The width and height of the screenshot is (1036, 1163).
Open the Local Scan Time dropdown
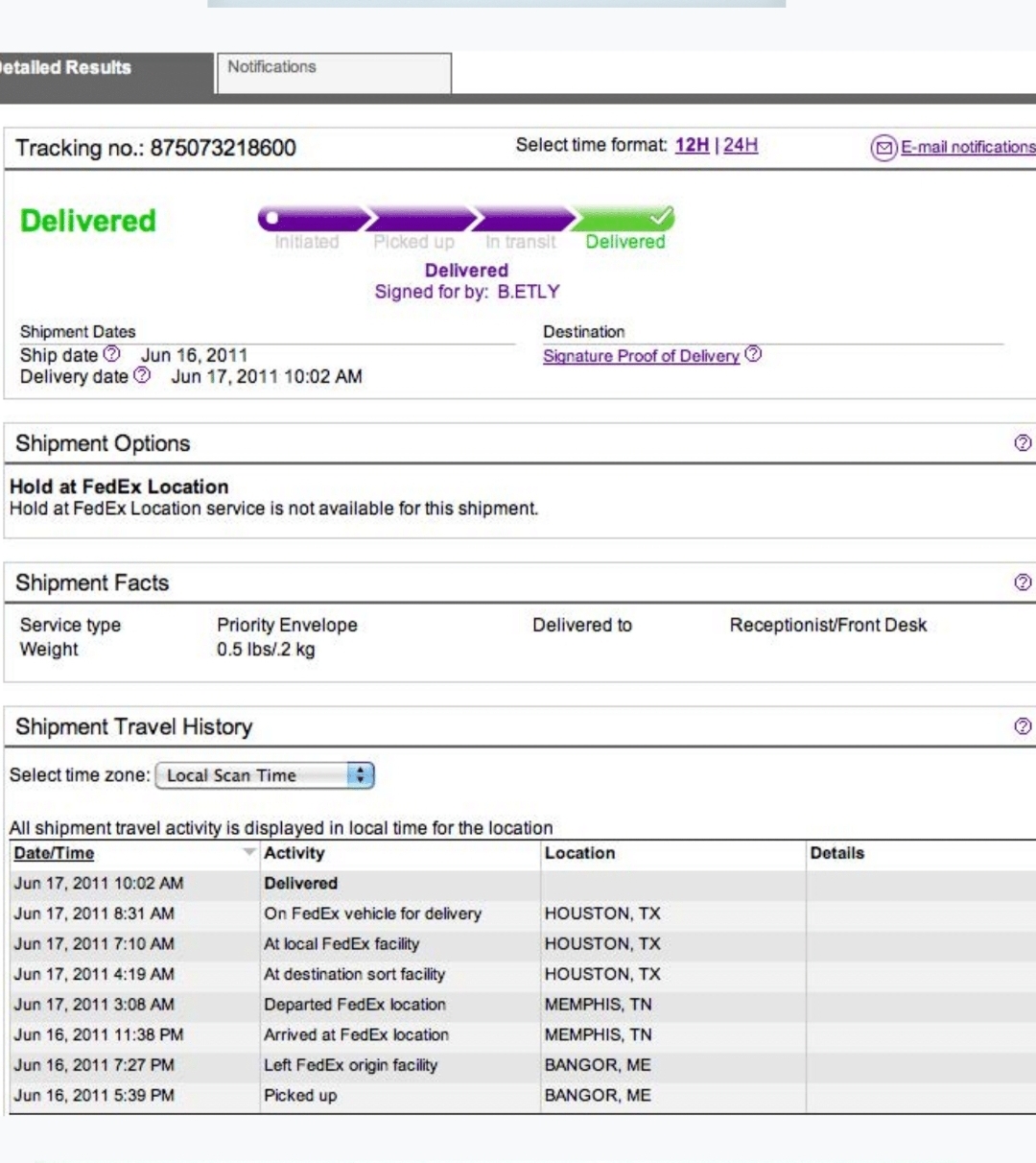265,775
